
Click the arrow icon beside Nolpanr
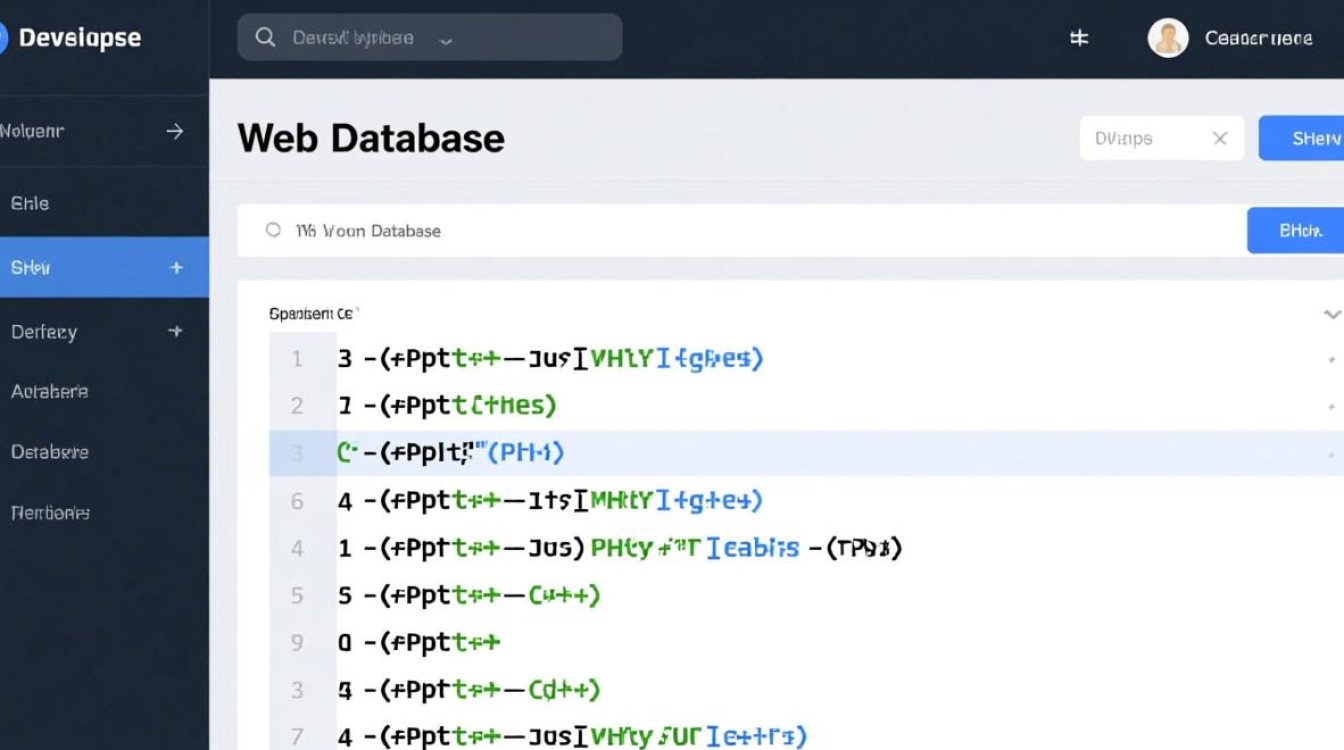175,131
